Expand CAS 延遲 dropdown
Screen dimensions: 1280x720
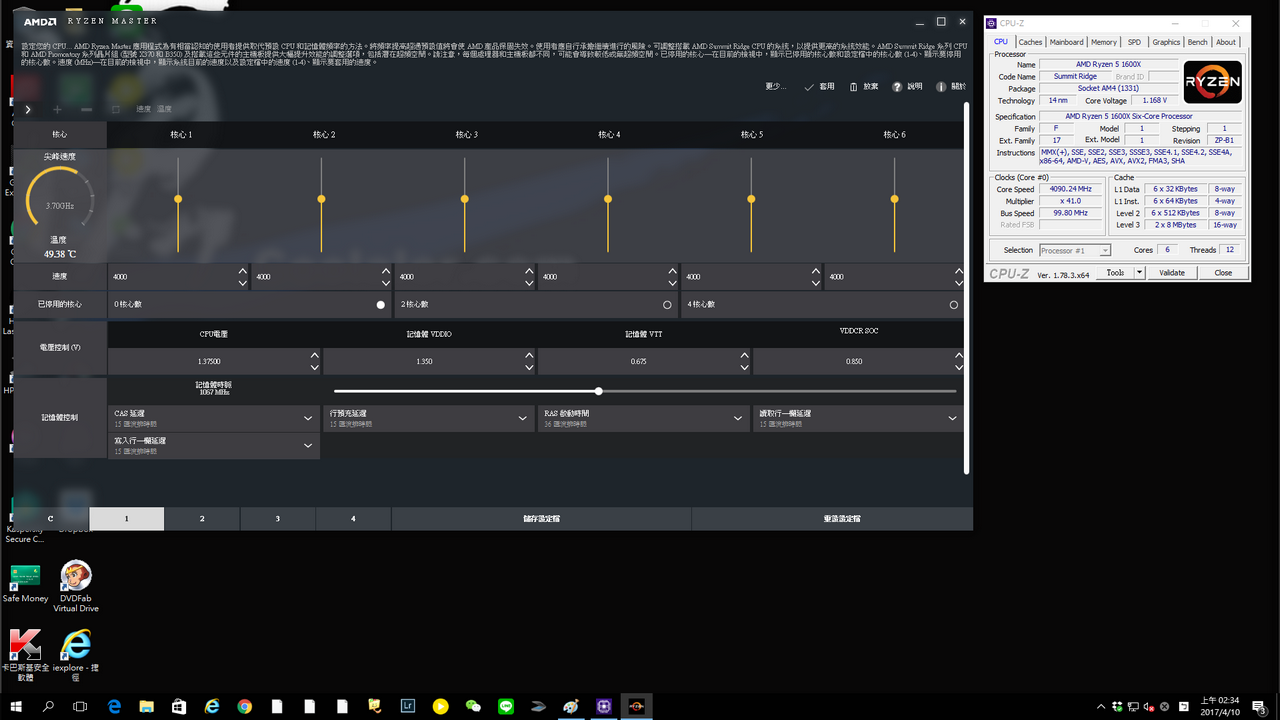pyautogui.click(x=308, y=418)
